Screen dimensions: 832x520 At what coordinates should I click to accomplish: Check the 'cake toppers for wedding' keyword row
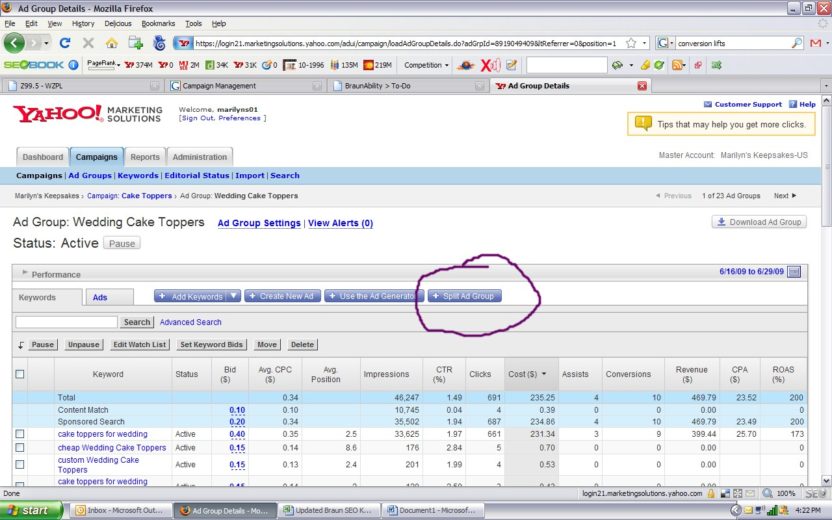[20, 434]
